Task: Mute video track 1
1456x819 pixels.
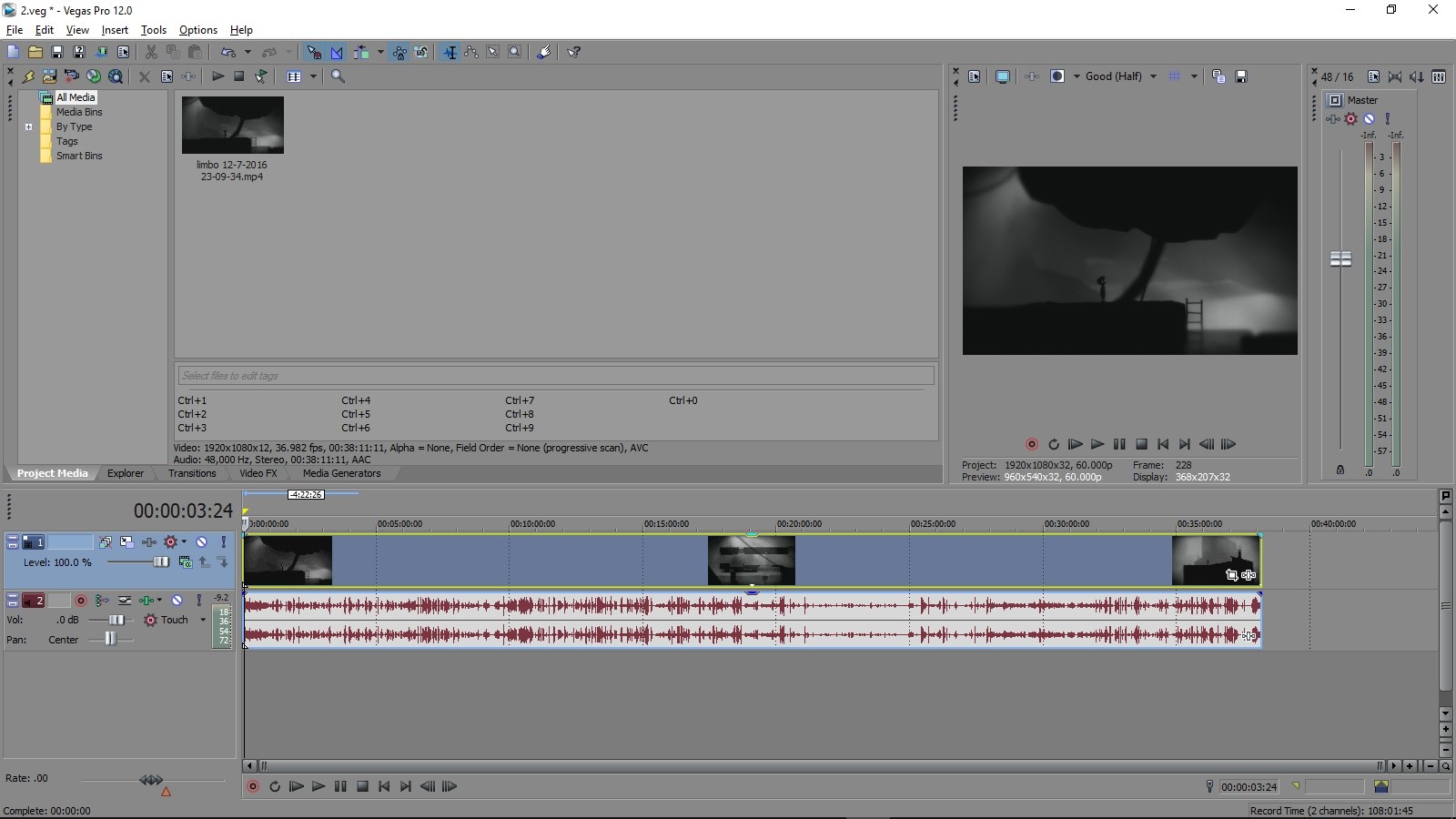Action: (202, 541)
